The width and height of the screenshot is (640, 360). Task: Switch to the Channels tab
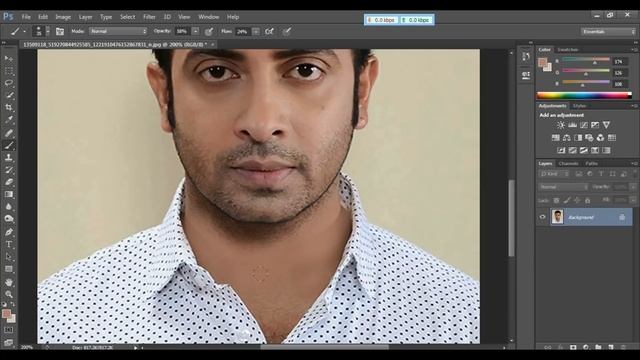[x=568, y=164]
